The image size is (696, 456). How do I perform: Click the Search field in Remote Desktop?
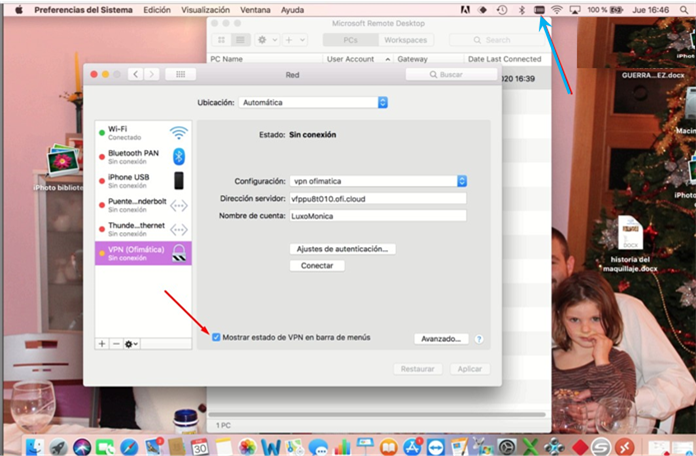(x=497, y=40)
